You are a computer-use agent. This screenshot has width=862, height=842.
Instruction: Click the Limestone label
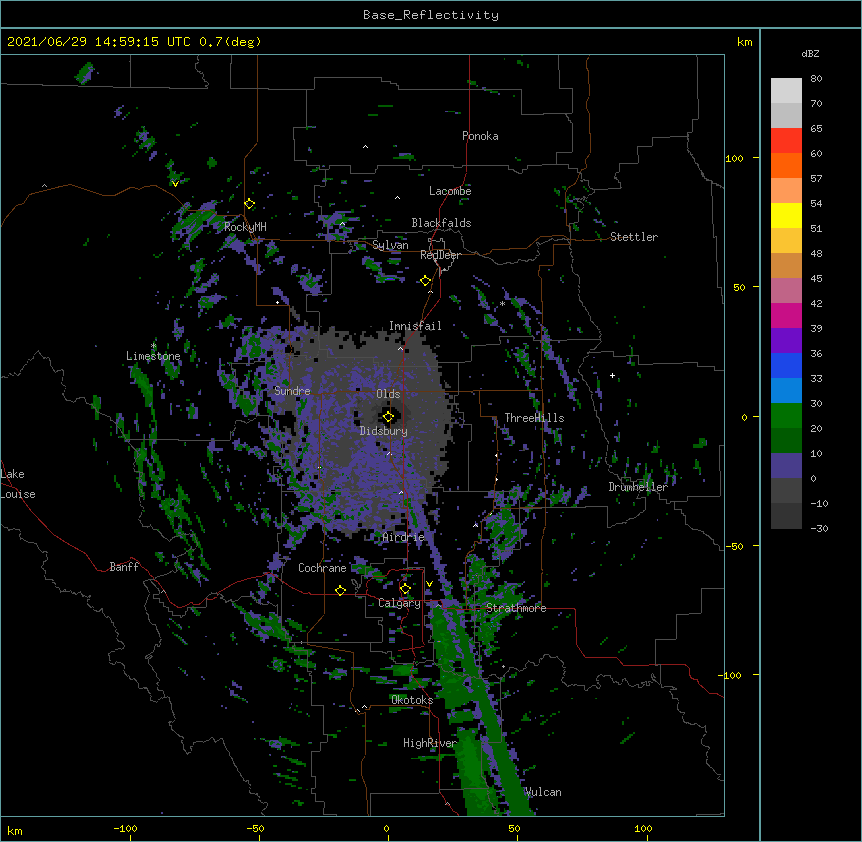(153, 356)
